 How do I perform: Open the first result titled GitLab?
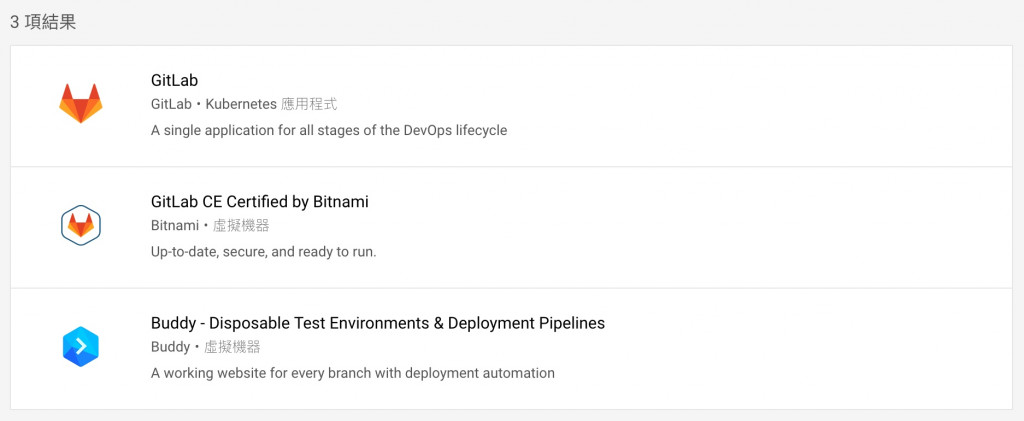coord(176,80)
